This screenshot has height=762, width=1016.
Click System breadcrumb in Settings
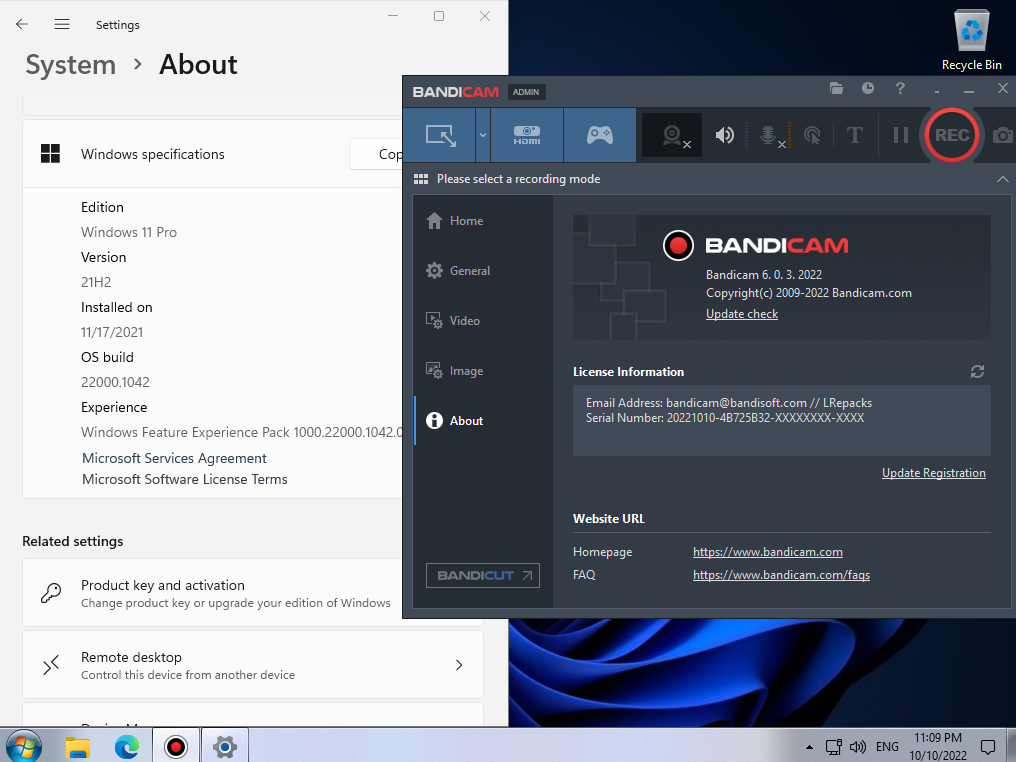tap(71, 65)
